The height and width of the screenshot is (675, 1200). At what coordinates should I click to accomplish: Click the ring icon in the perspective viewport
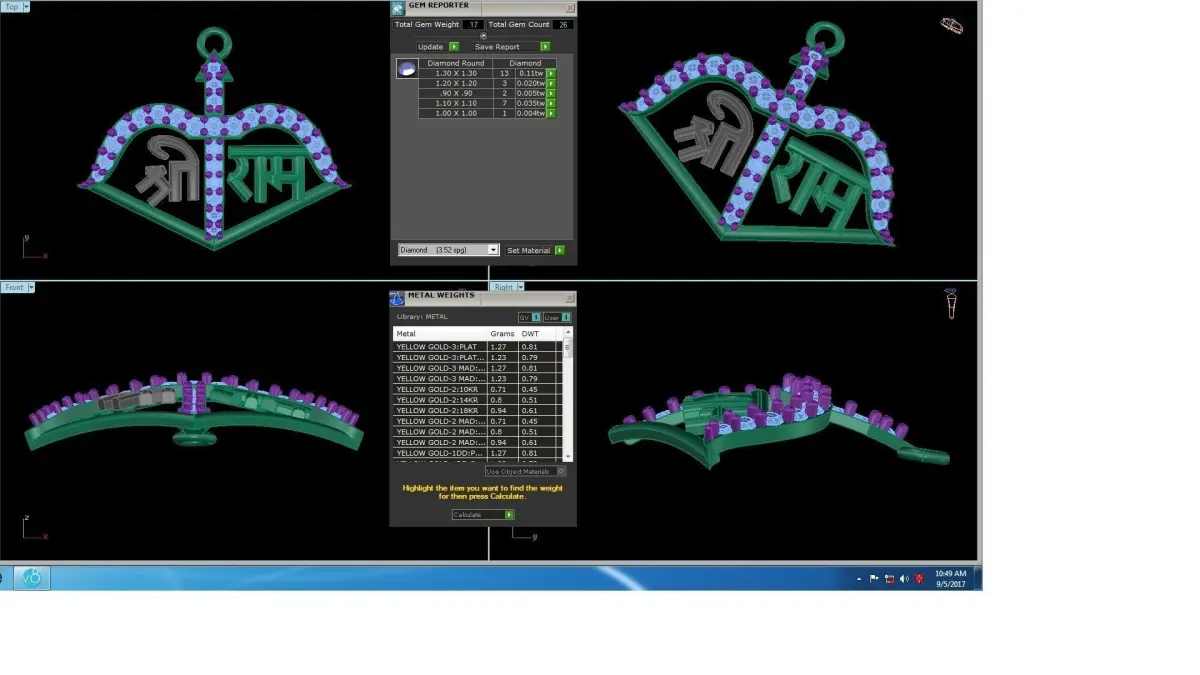click(x=952, y=26)
